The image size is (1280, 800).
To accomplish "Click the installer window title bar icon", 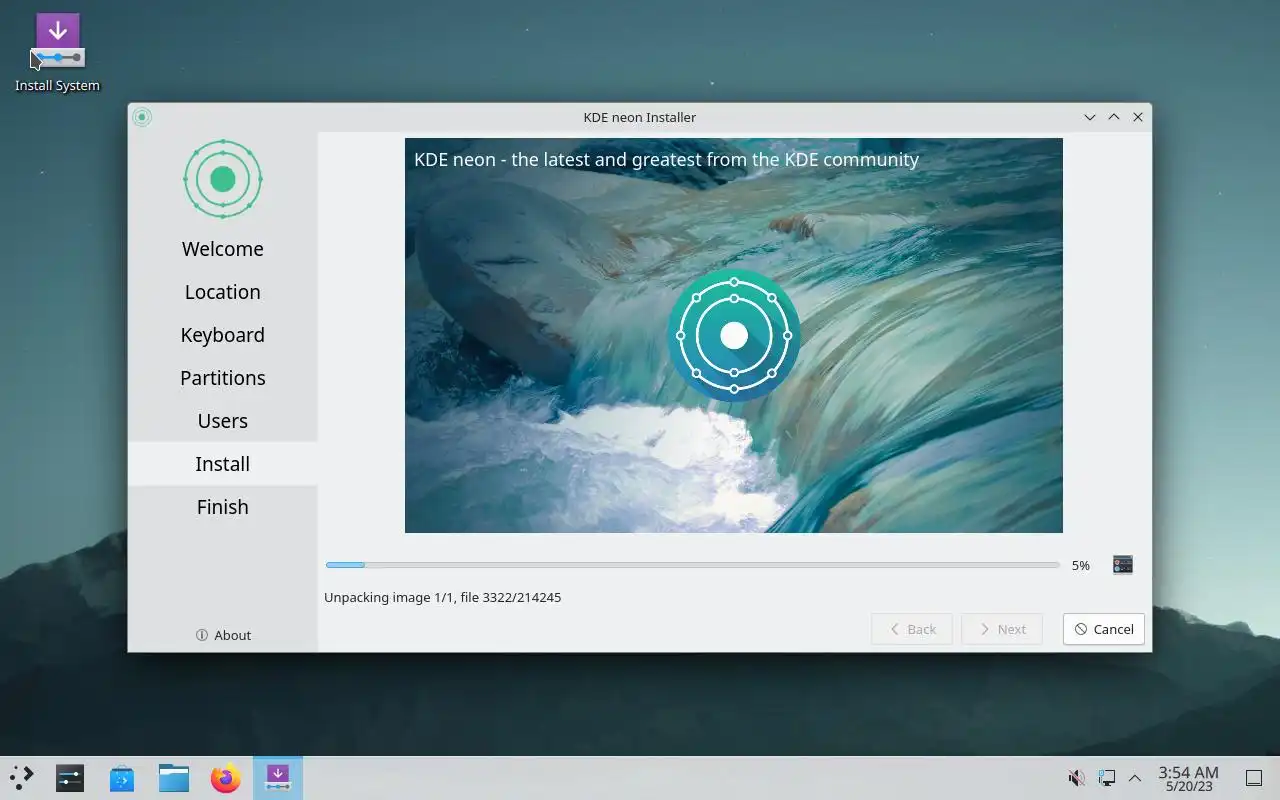I will pos(142,117).
